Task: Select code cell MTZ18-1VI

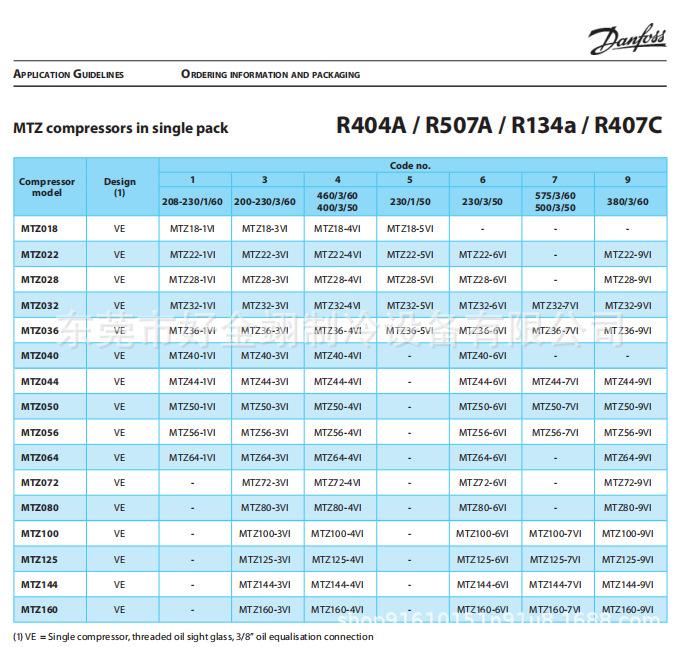Action: coord(192,229)
